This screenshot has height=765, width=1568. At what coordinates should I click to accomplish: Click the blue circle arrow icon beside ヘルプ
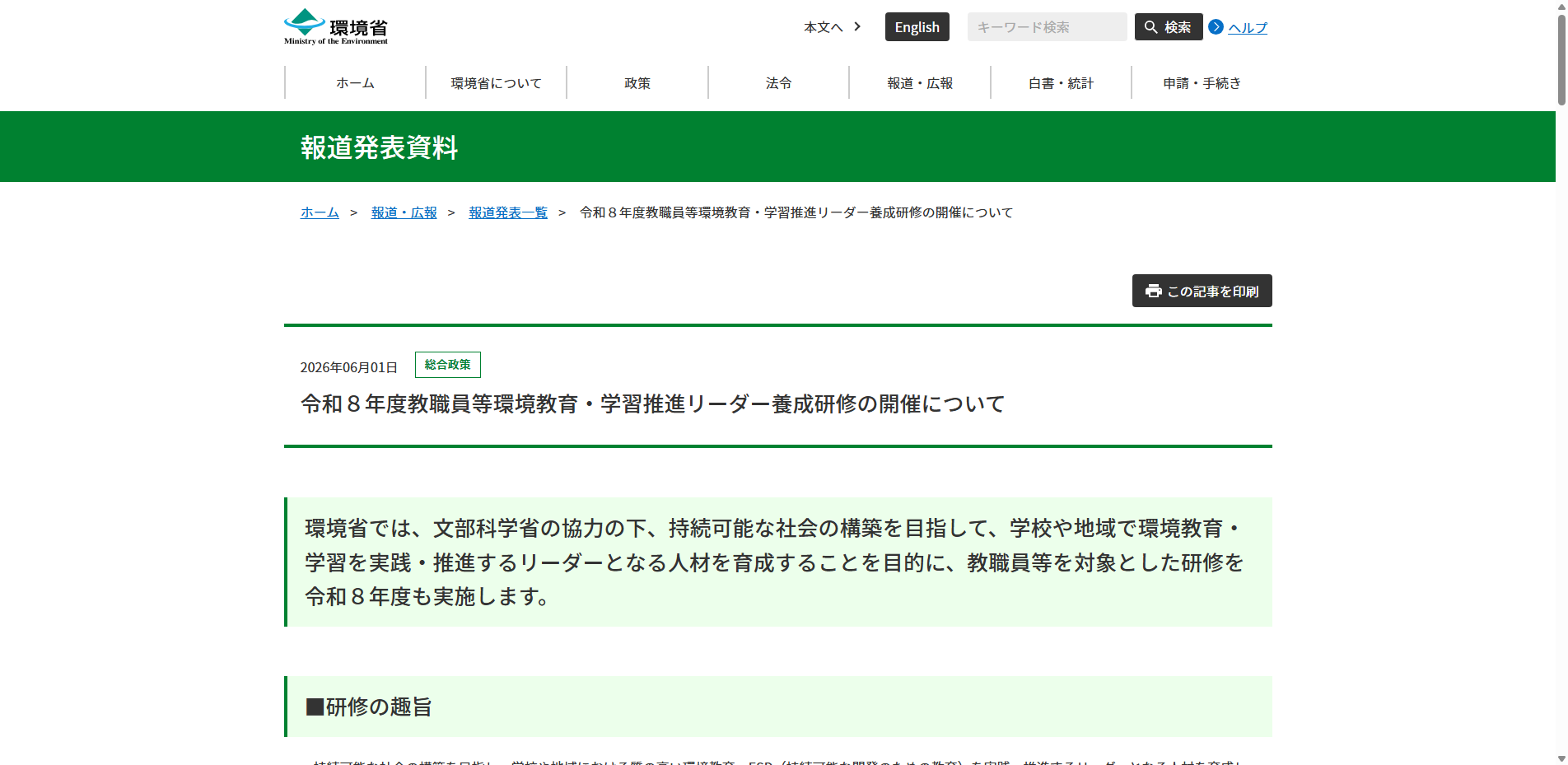pyautogui.click(x=1216, y=27)
